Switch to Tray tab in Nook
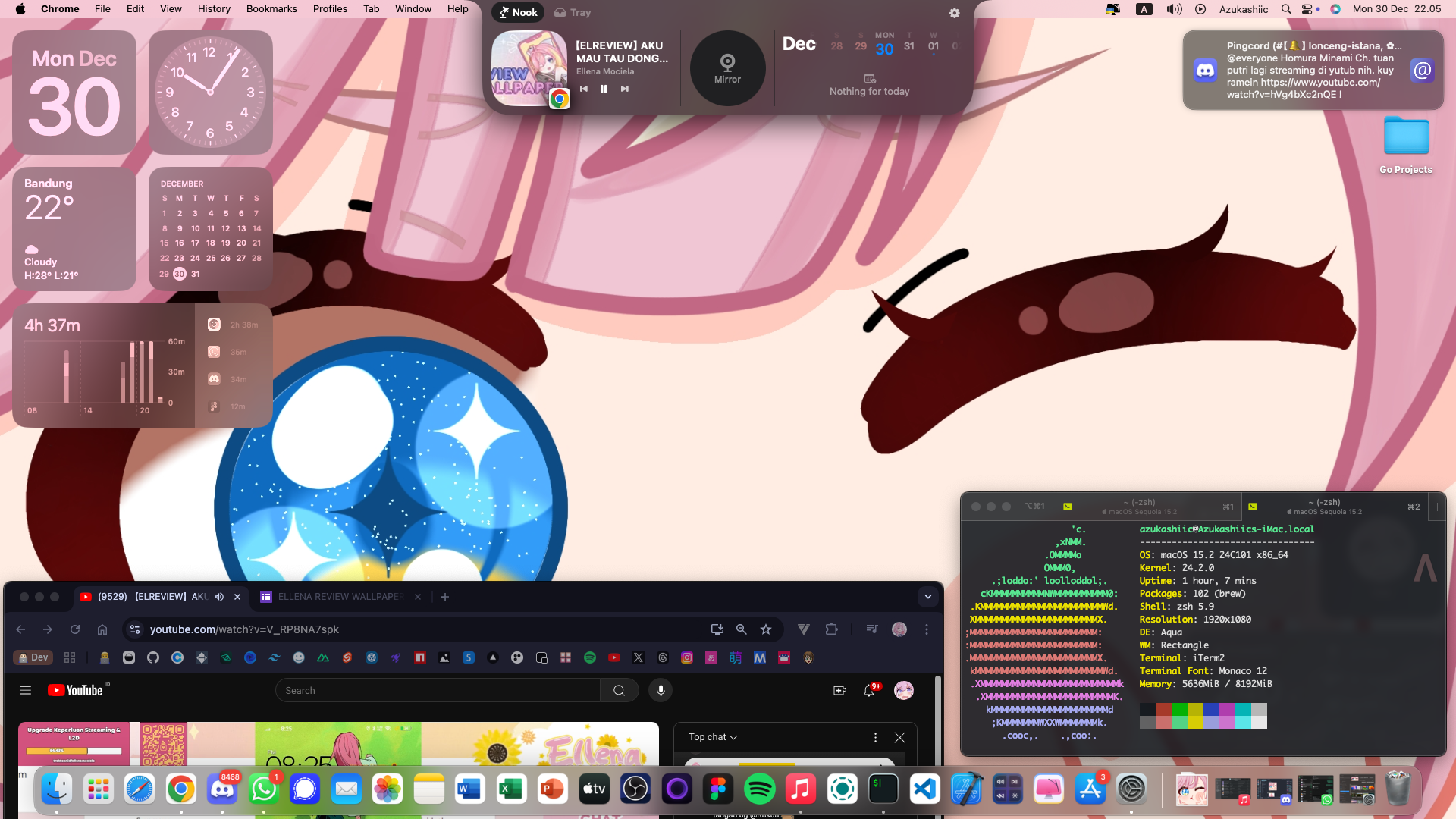Screen dimensions: 1456x819 (573, 12)
